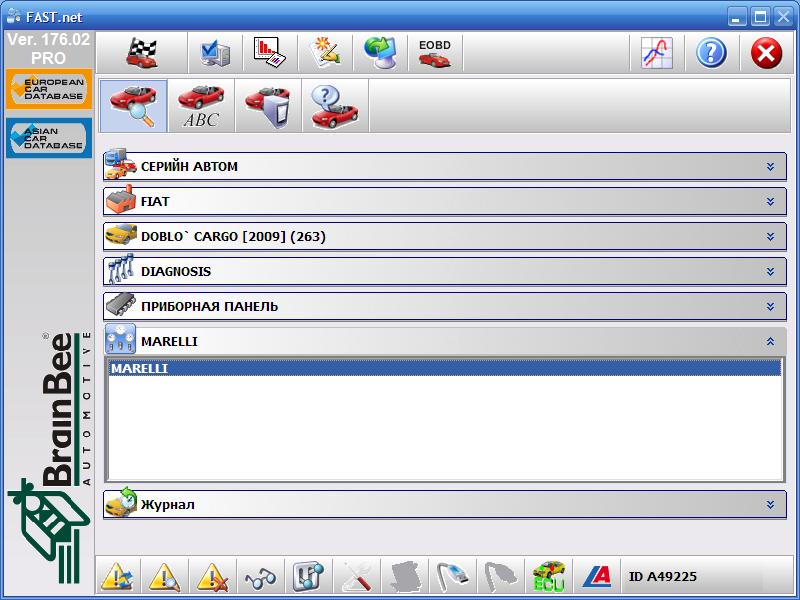Click the greyed map shape icon
The height and width of the screenshot is (600, 800).
click(405, 577)
